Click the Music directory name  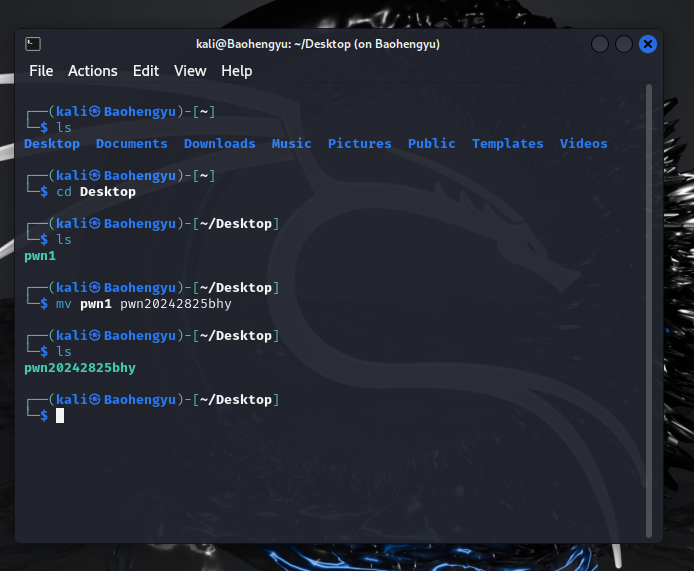point(291,144)
